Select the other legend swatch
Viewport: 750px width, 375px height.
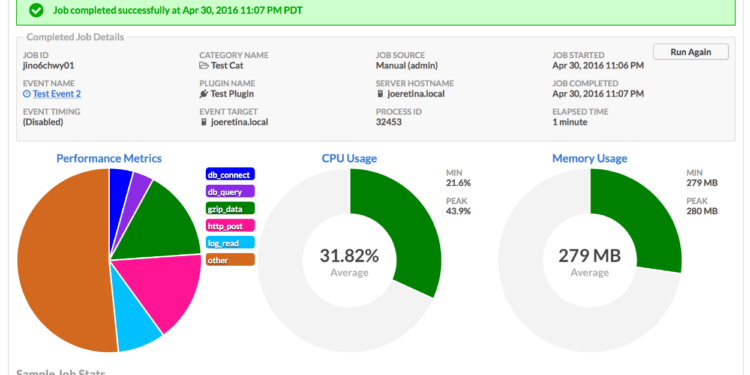[x=230, y=260]
